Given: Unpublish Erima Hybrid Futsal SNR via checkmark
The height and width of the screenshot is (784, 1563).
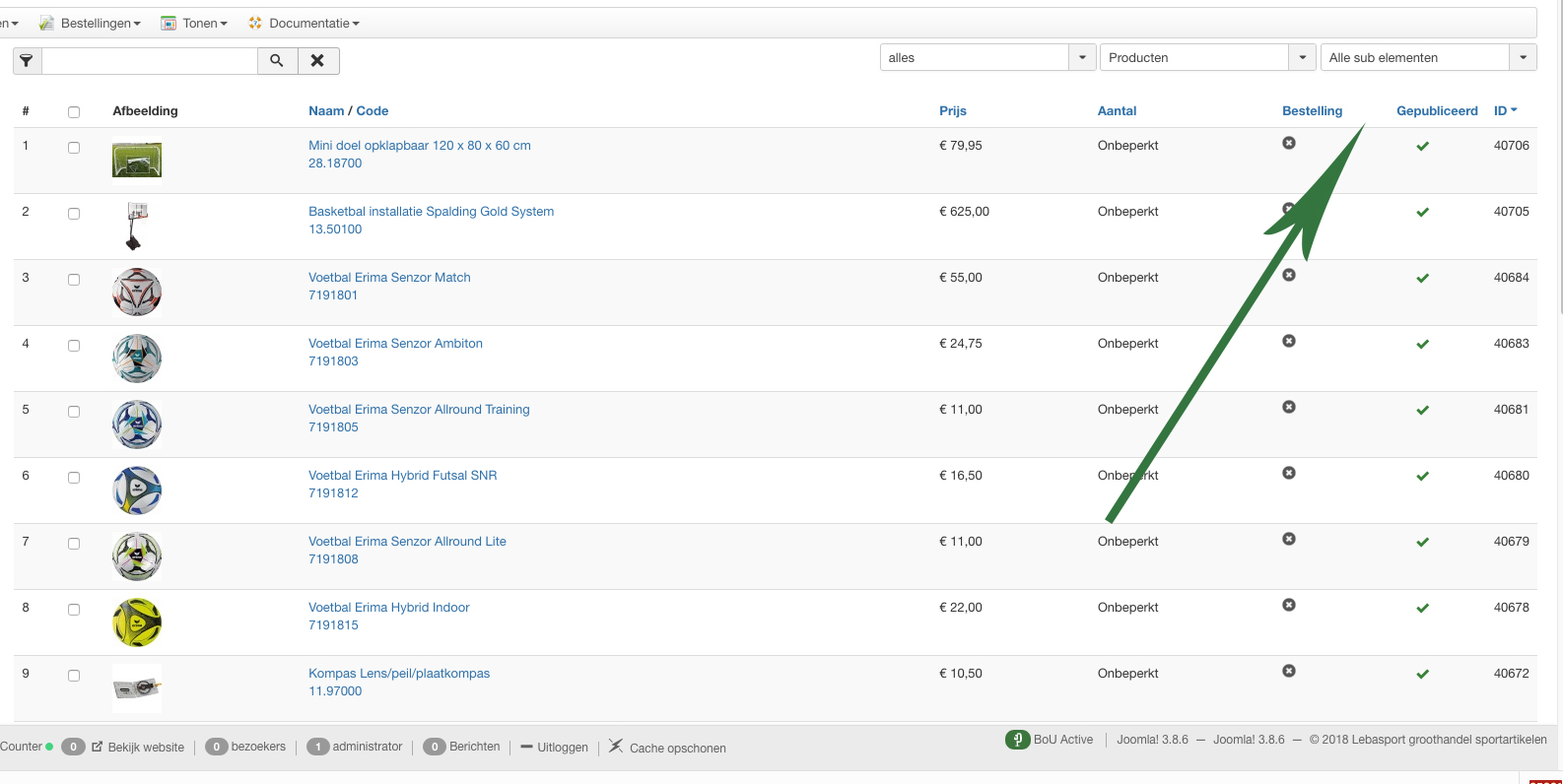Looking at the screenshot, I should [x=1422, y=477].
